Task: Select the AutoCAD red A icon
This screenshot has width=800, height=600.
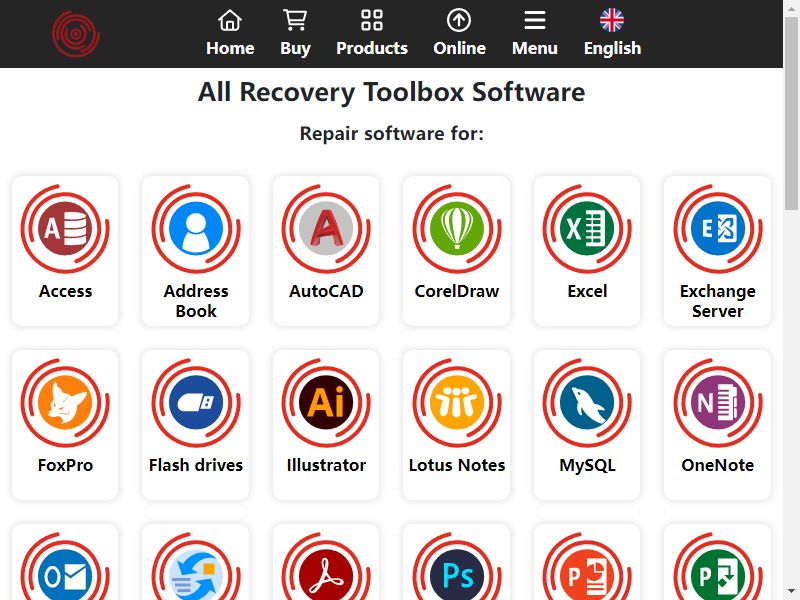Action: (326, 229)
